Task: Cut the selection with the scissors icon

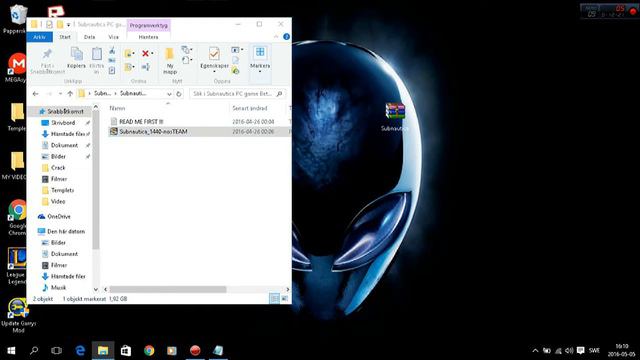Action: (x=112, y=51)
